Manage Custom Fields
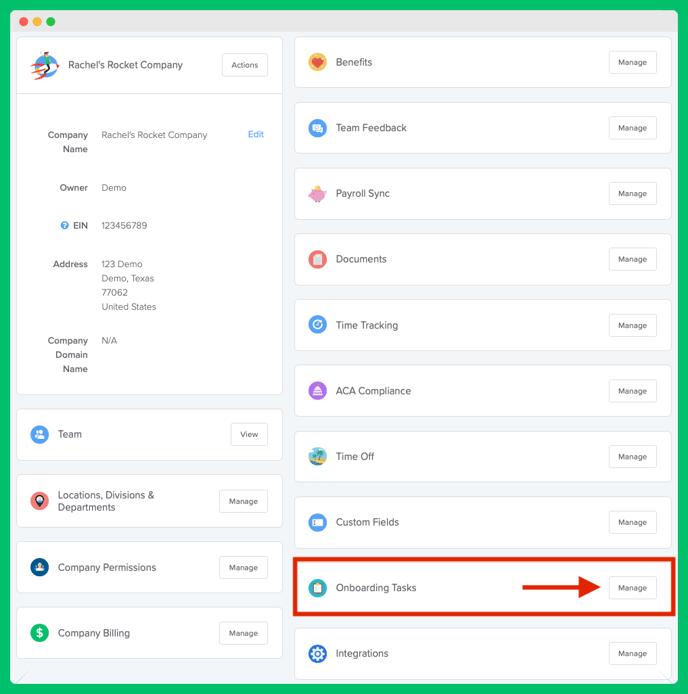688x694 pixels. (633, 522)
